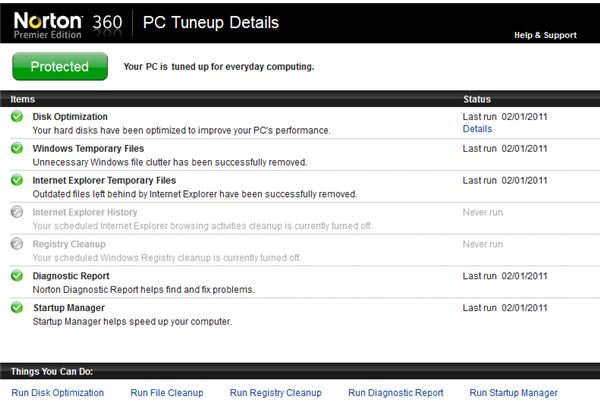The image size is (600, 401).
Task: Click the Last run date for Diagnostic Report
Action: tap(505, 276)
